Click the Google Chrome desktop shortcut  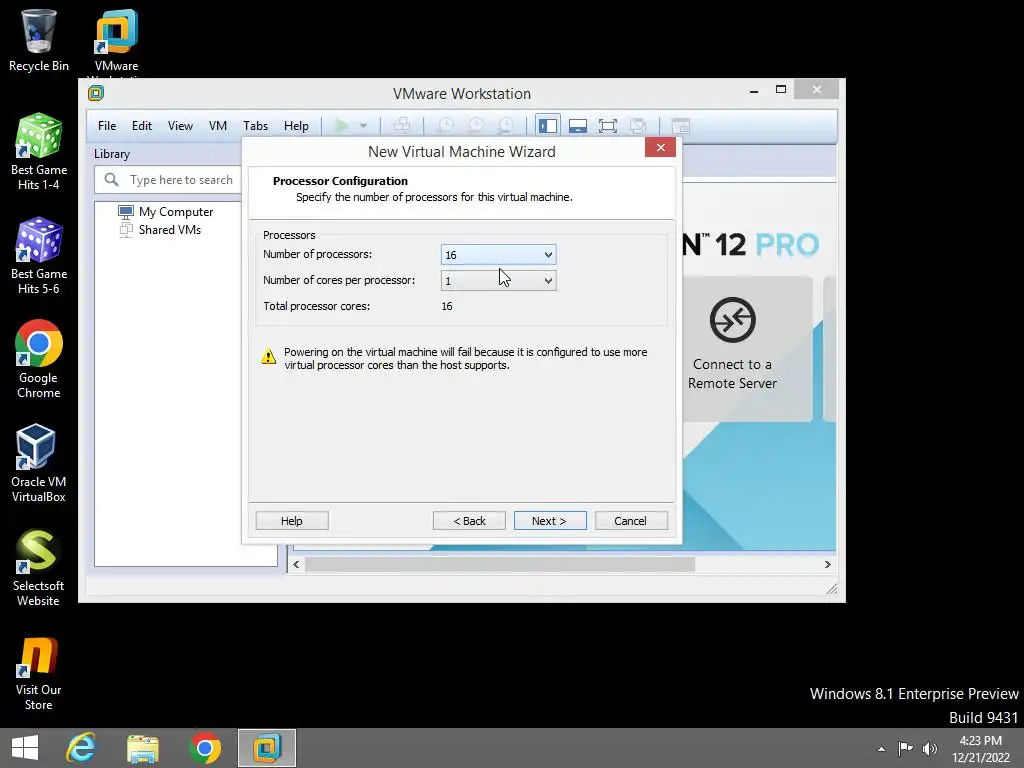click(39, 359)
